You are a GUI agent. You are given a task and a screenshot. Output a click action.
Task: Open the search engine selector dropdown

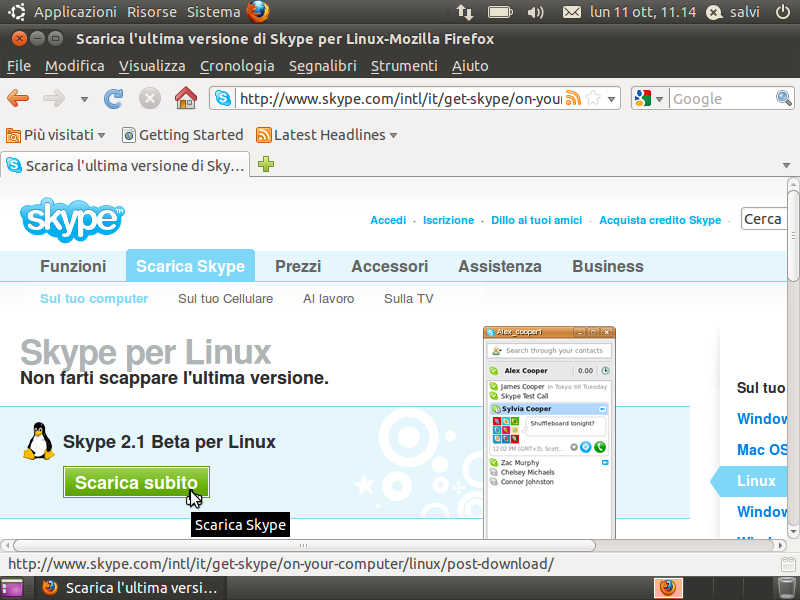point(659,99)
